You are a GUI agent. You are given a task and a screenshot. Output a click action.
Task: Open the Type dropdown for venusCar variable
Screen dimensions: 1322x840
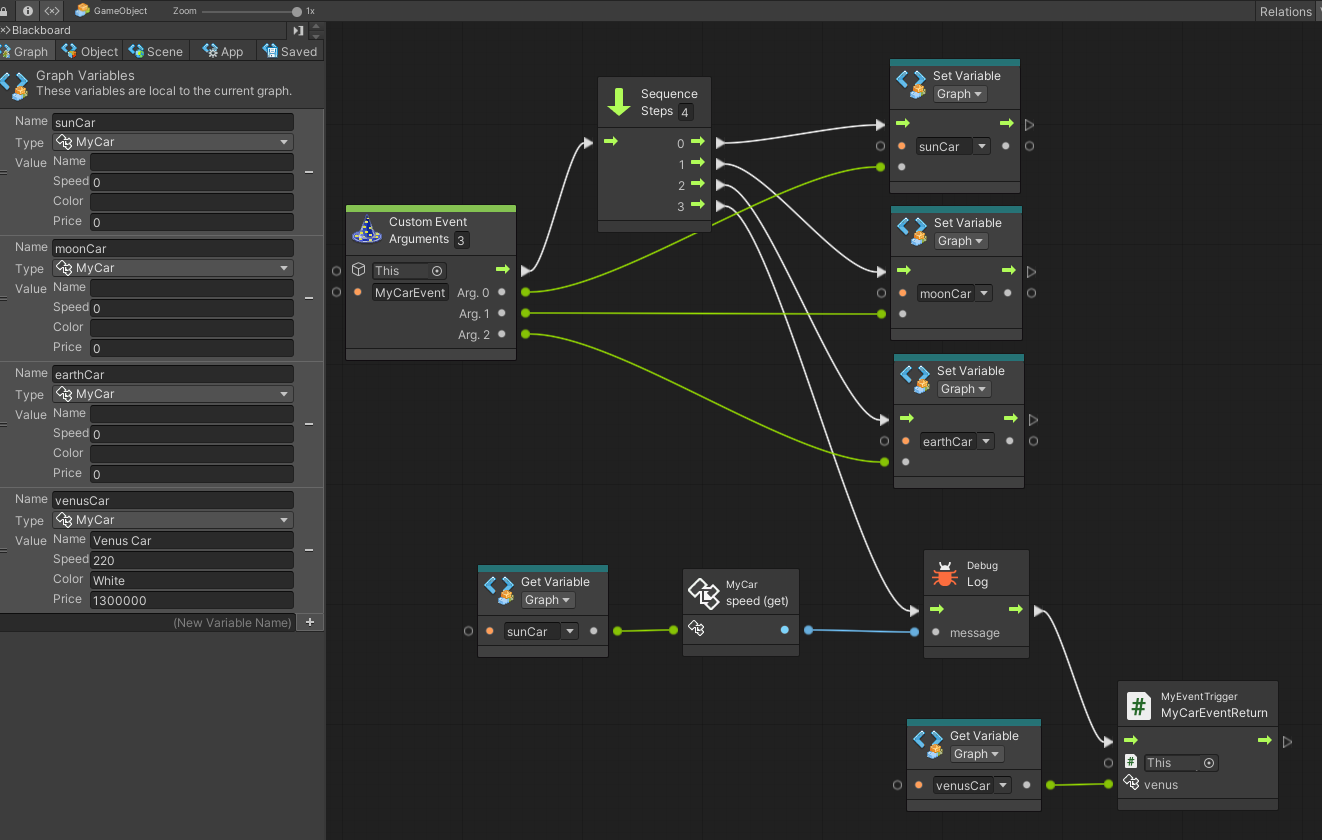coord(172,520)
